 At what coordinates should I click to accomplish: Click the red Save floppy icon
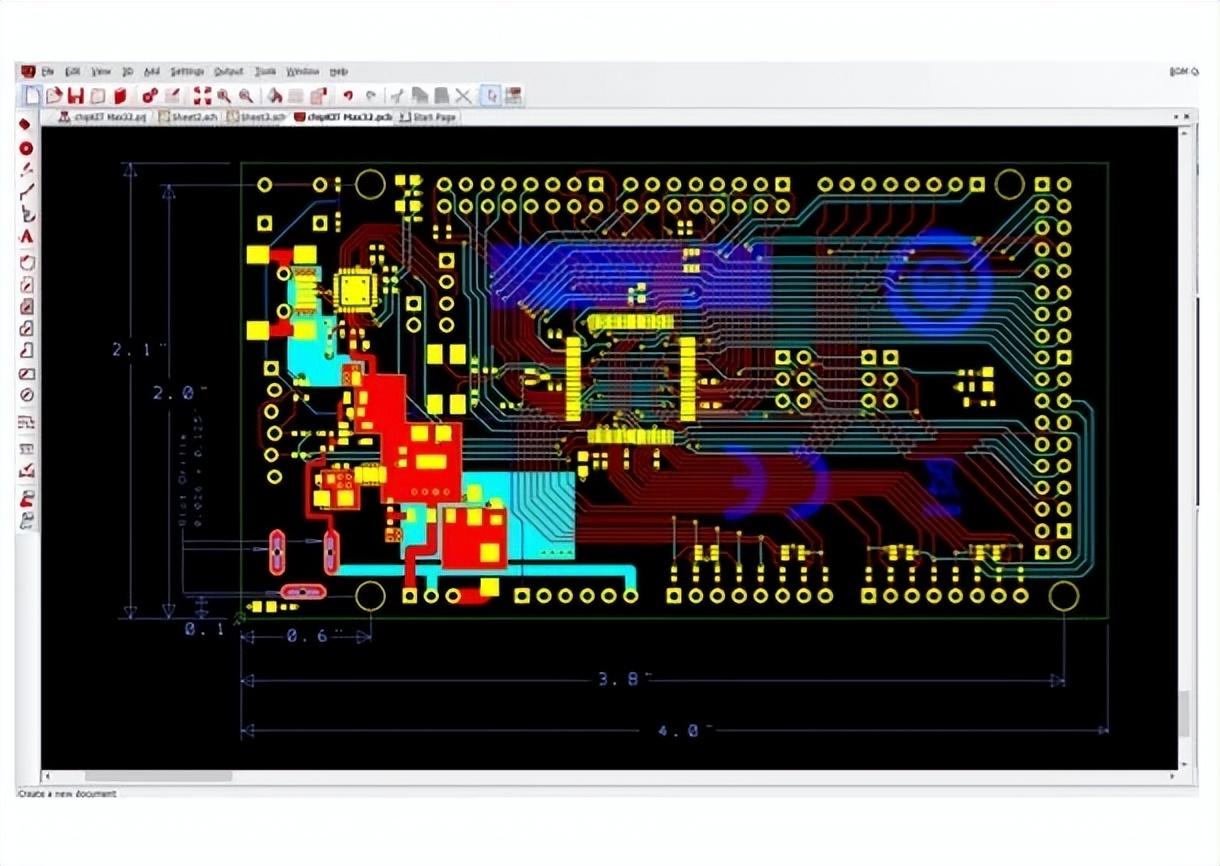(76, 96)
